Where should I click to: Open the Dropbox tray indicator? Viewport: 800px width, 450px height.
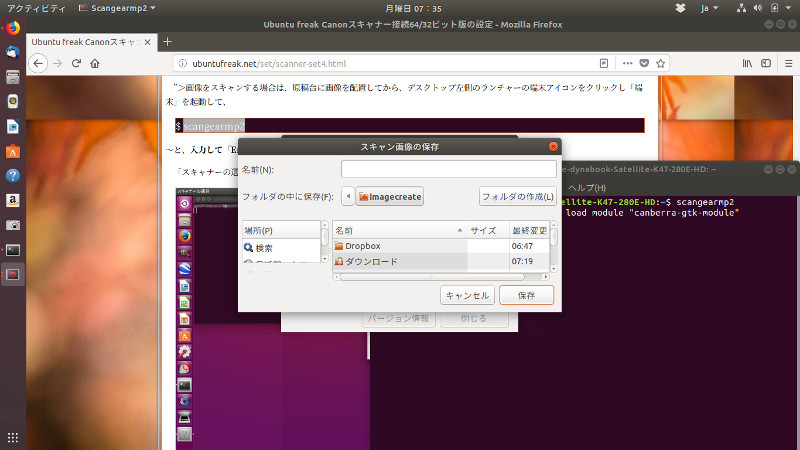[680, 8]
